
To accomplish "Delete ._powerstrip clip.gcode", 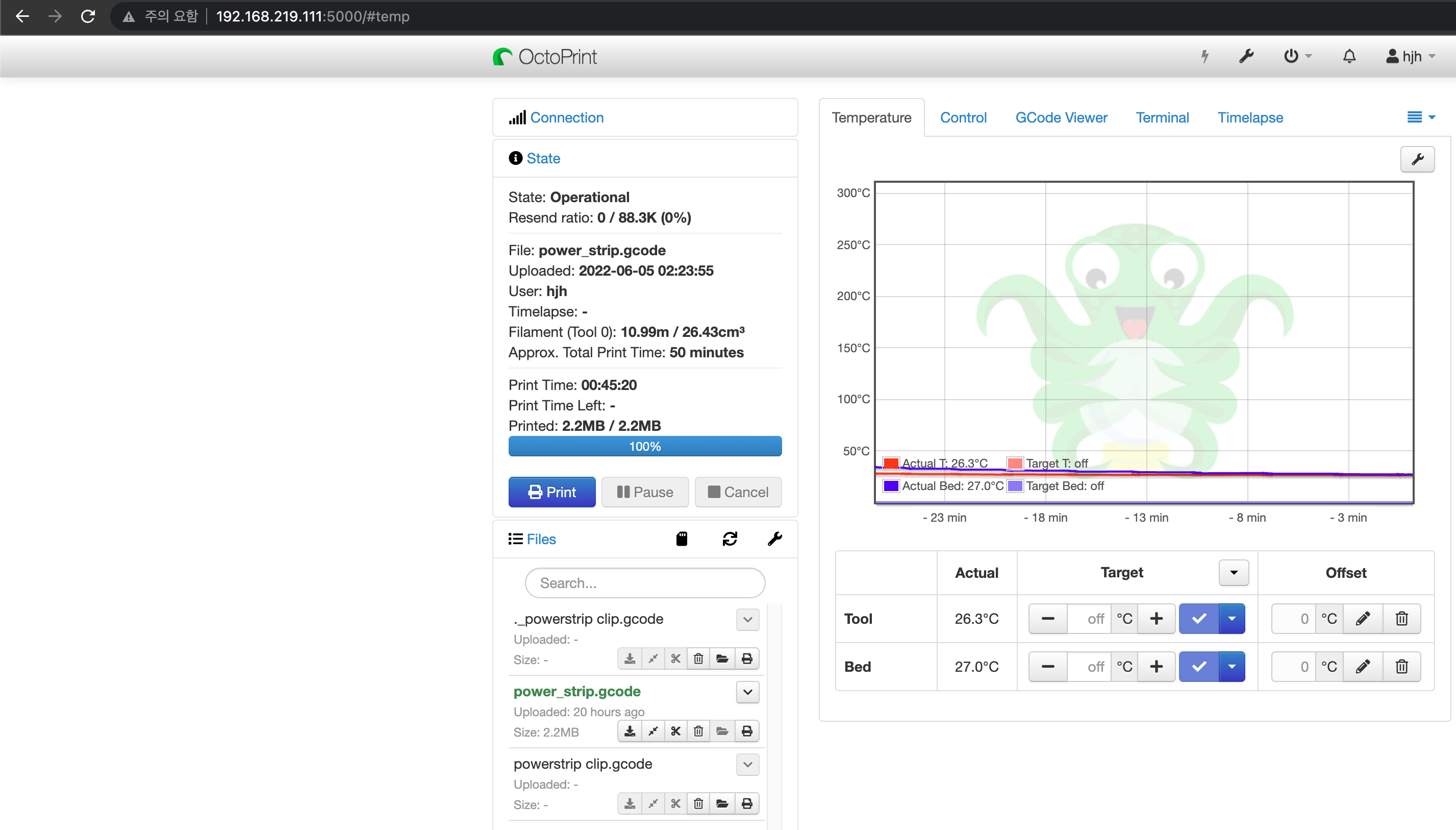I will point(698,658).
